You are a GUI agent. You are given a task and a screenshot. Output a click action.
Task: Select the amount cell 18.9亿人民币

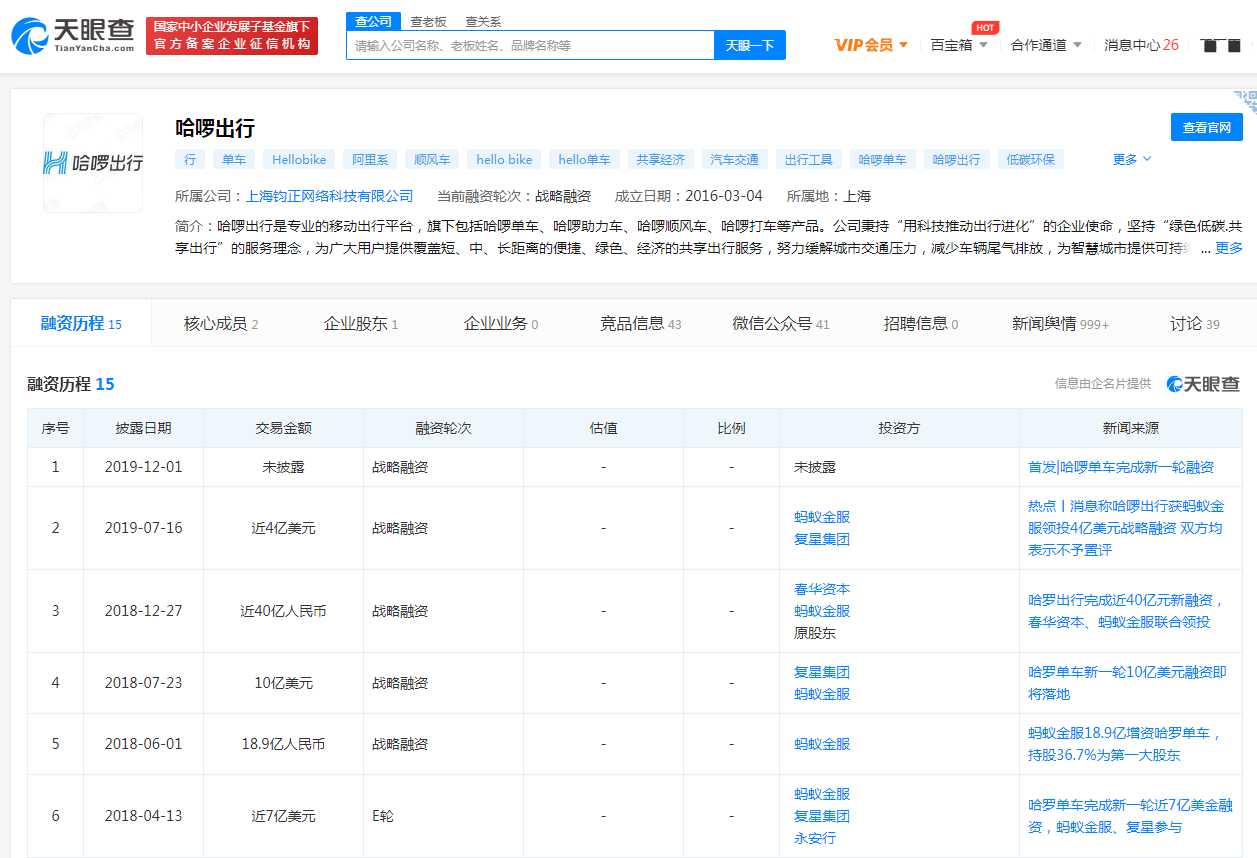[x=283, y=744]
